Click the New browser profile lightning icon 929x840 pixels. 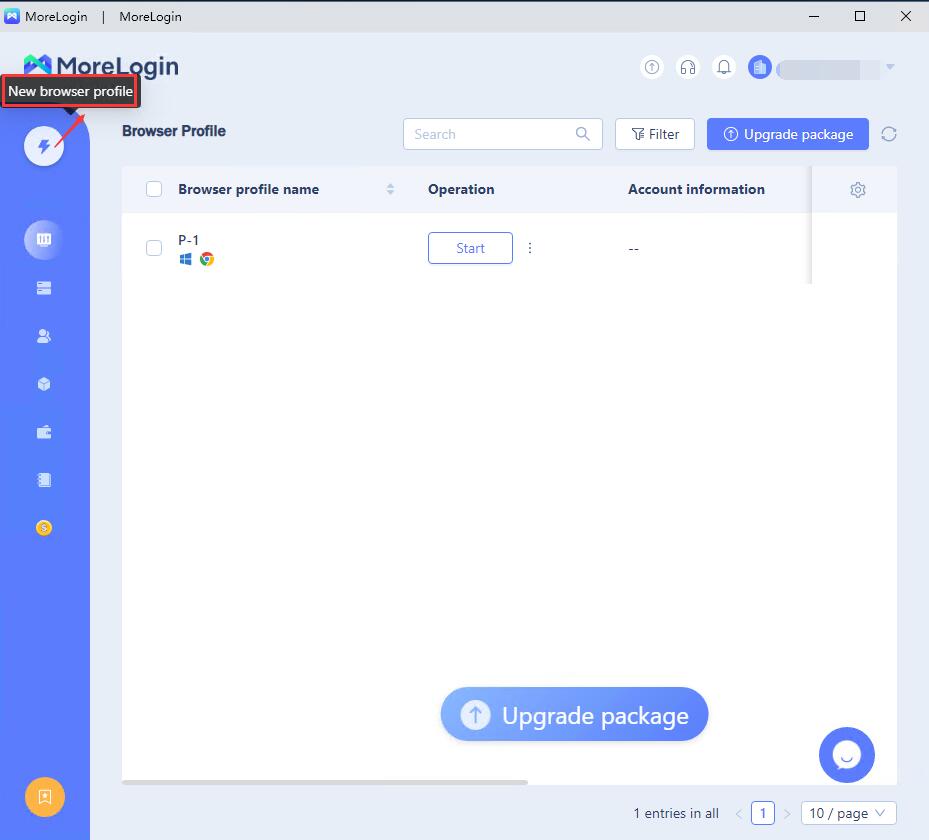pyautogui.click(x=44, y=146)
